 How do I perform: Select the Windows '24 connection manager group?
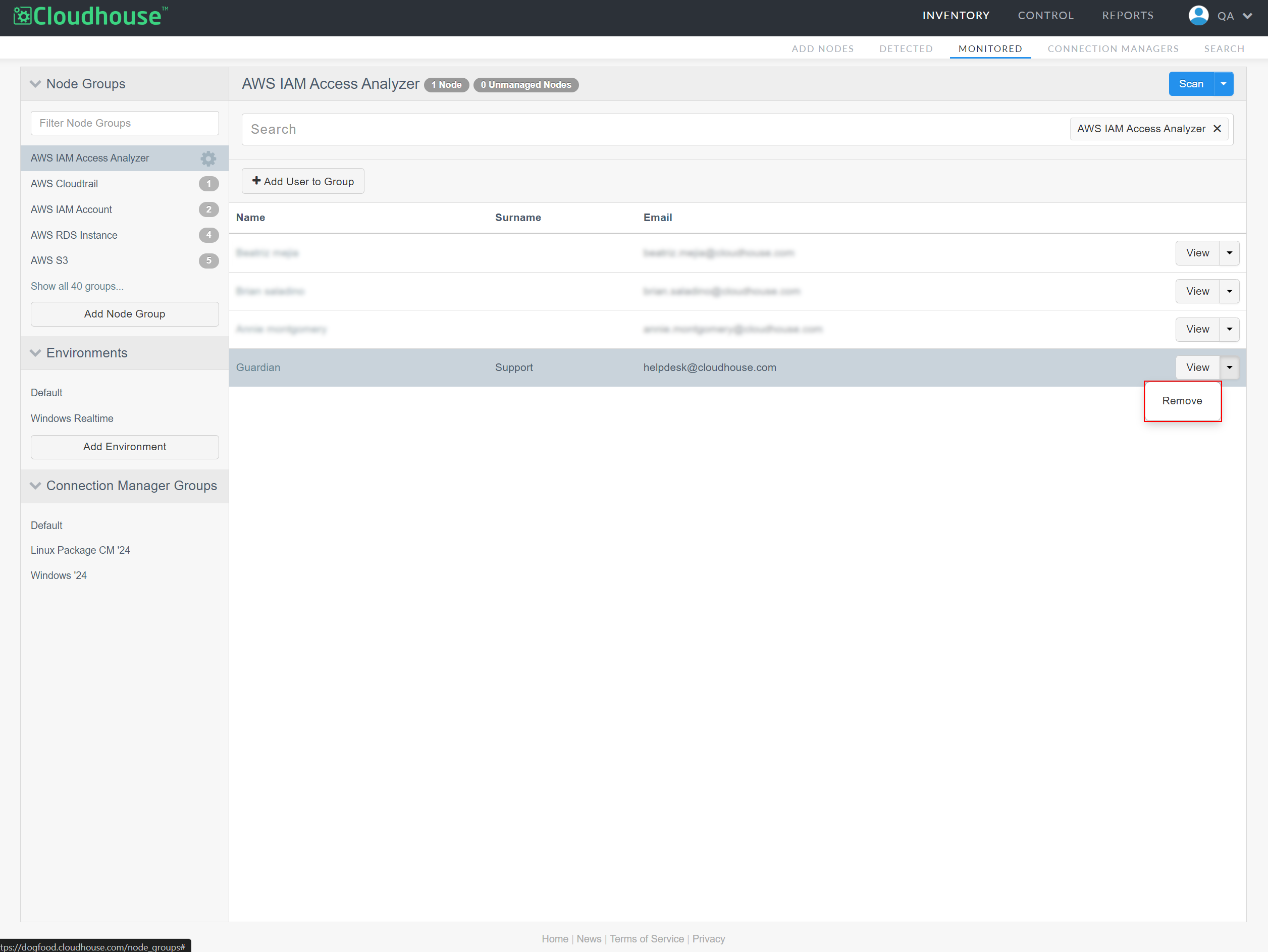pyautogui.click(x=59, y=575)
